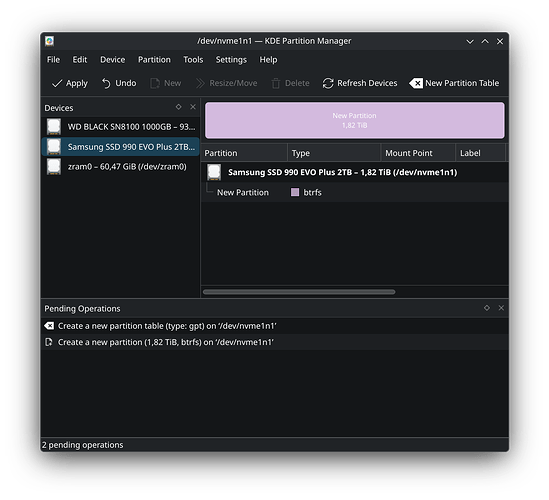Select the WD BLACK SN8100 device
Viewport: 549px width, 500px height.
[x=120, y=127]
